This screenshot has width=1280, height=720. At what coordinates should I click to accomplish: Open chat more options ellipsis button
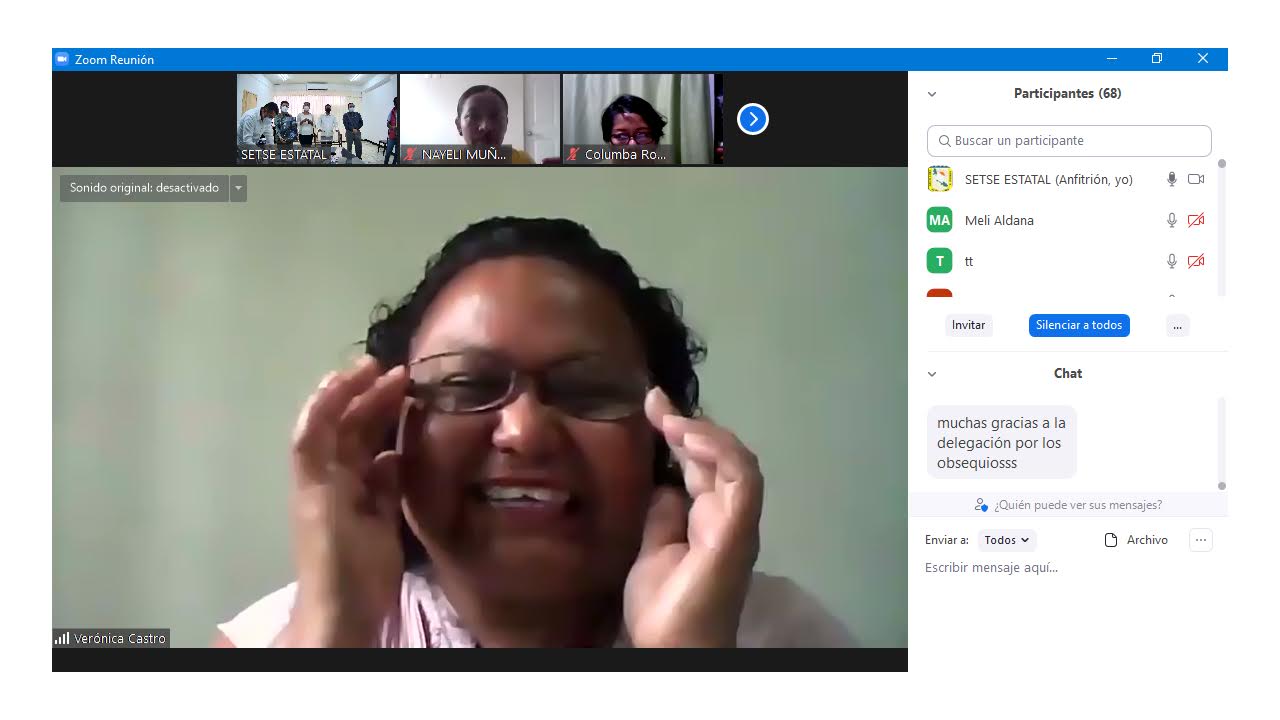tap(1201, 540)
